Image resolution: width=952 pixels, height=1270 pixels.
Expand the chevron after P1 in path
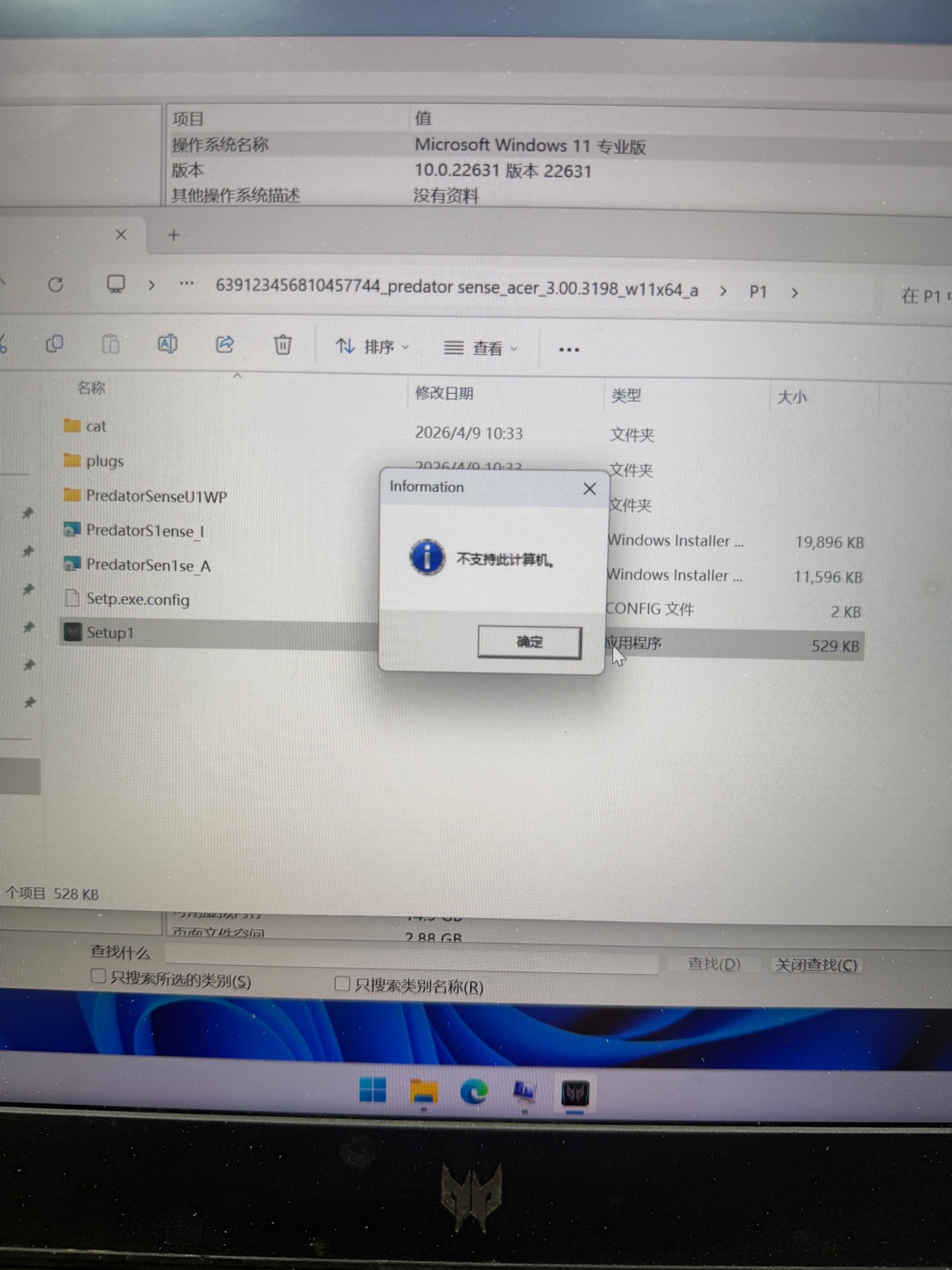(x=795, y=292)
